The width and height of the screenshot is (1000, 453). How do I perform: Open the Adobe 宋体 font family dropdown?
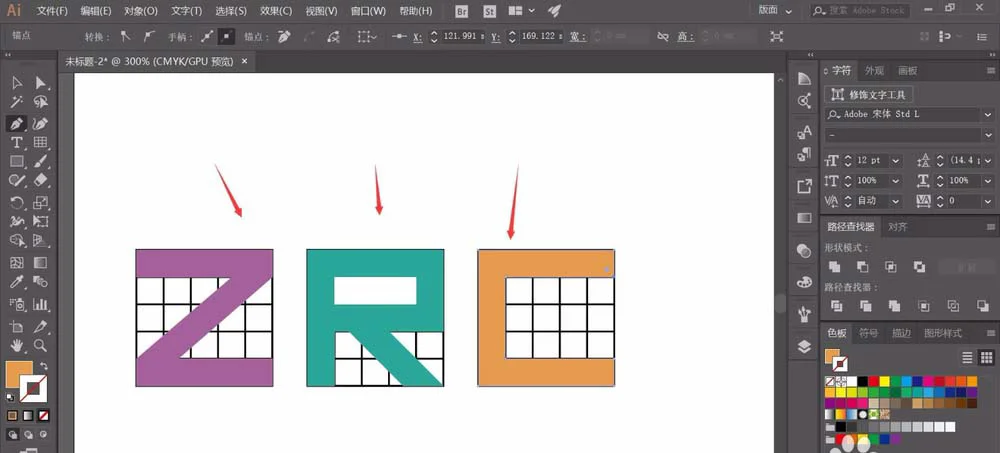pyautogui.click(x=988, y=114)
